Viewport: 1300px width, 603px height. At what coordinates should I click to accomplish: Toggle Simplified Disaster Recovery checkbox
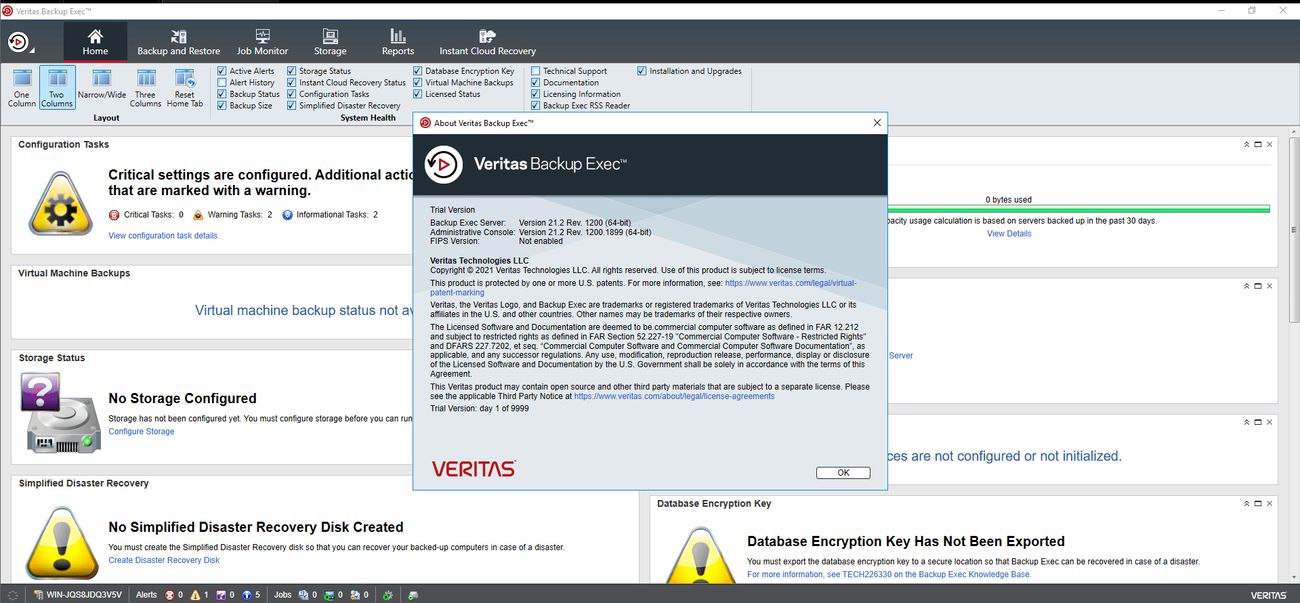click(x=292, y=106)
